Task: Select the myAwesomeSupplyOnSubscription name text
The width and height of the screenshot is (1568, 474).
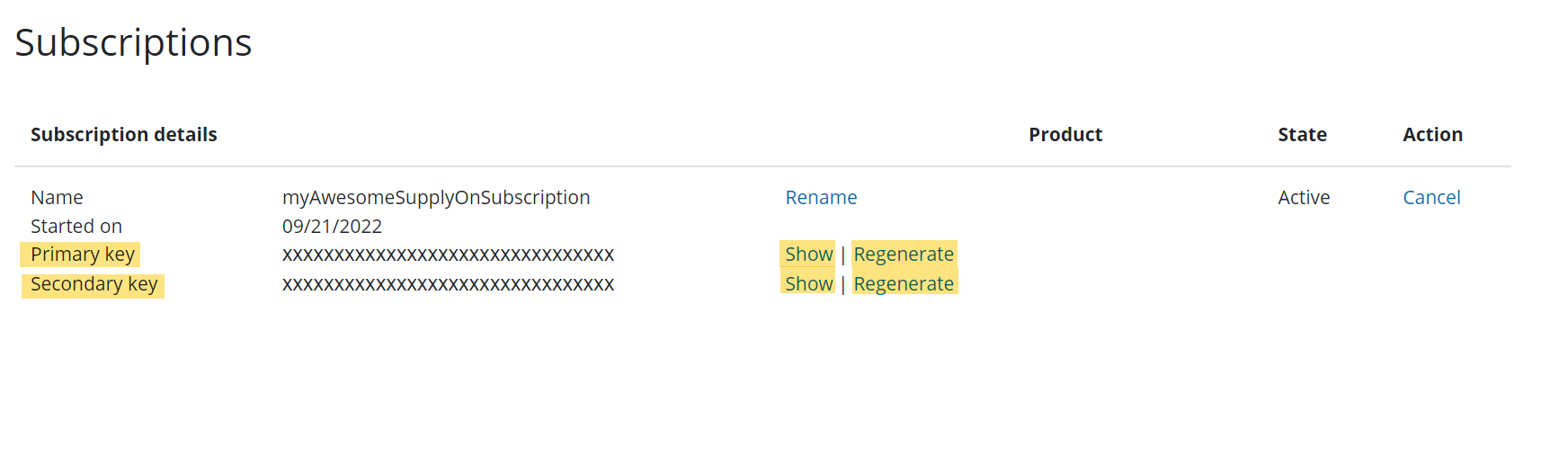Action: pos(436,198)
